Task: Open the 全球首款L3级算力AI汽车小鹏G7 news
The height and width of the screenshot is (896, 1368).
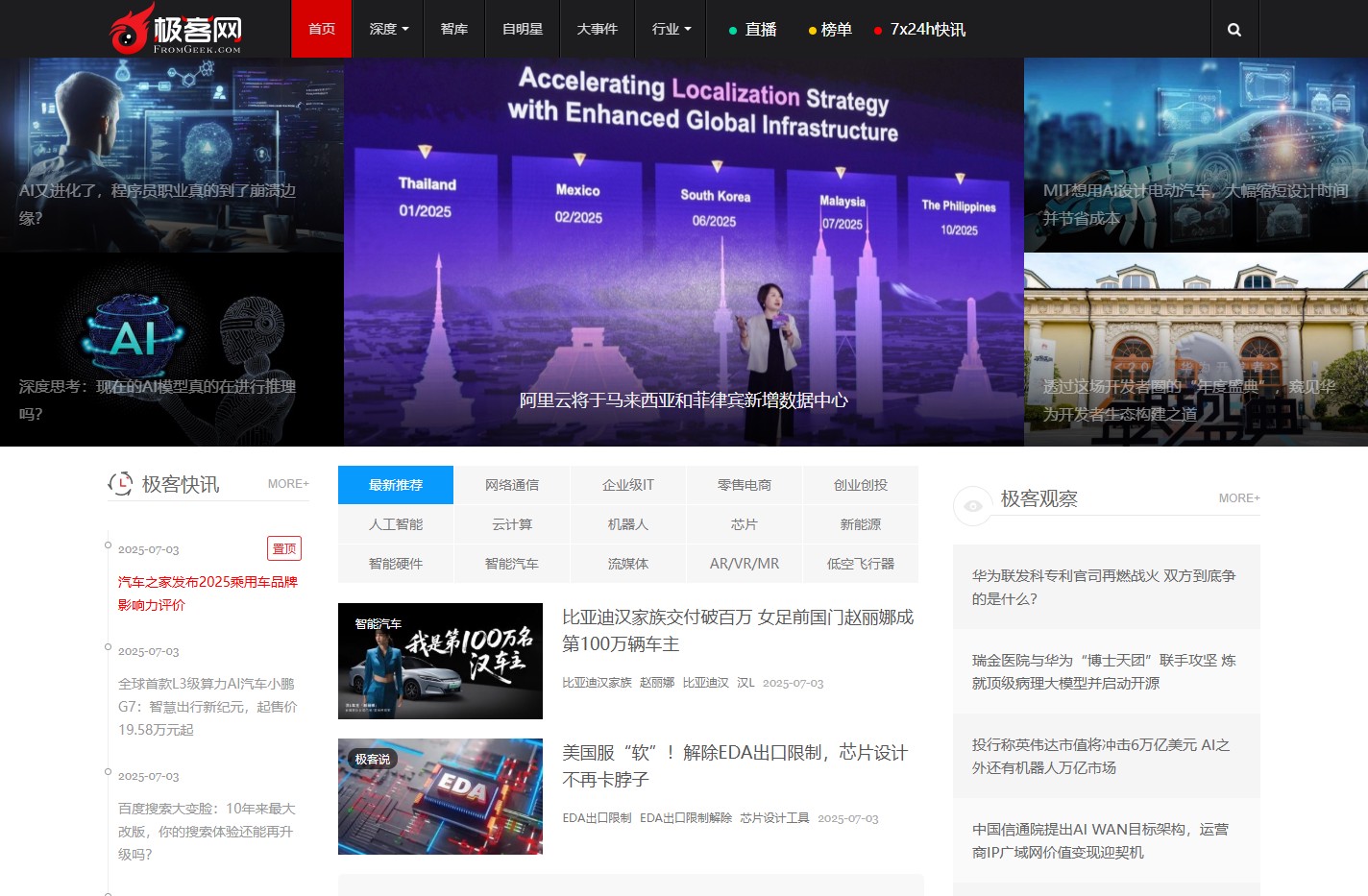Action: pos(208,707)
